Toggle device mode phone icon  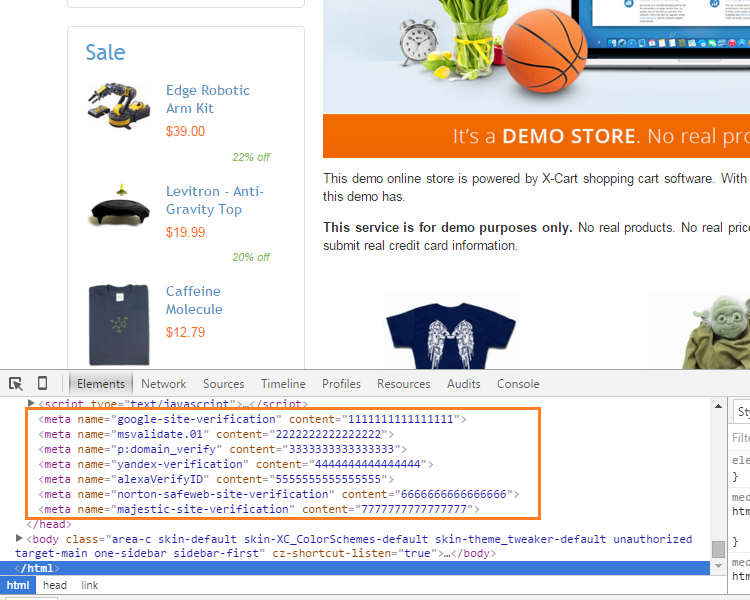point(43,383)
